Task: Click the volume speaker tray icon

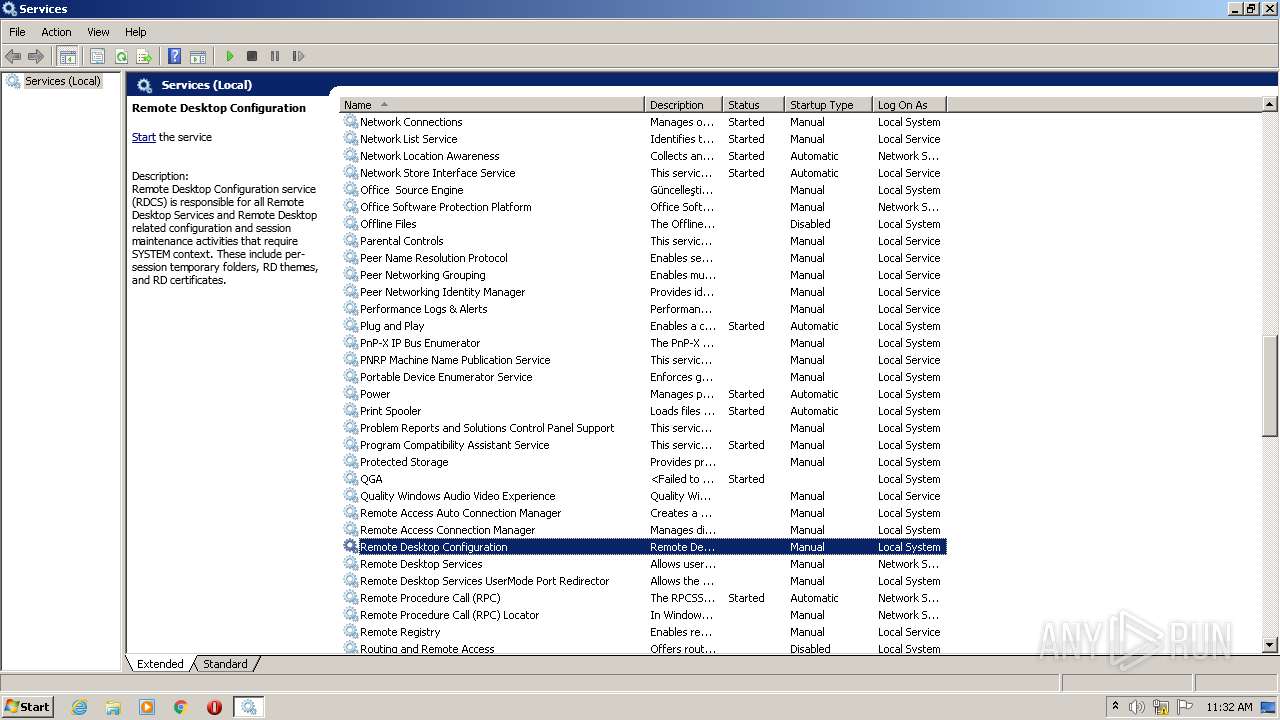Action: click(1137, 707)
